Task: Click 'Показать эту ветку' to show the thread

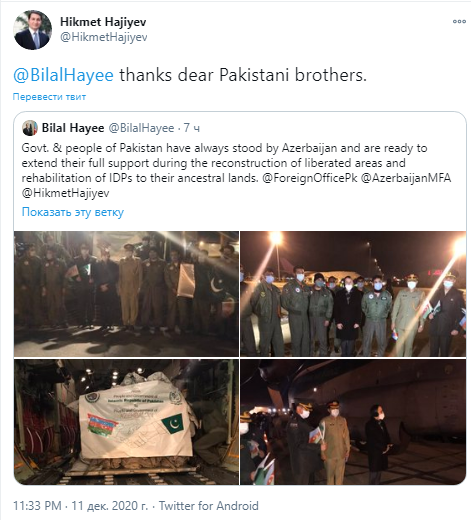Action: tap(73, 212)
